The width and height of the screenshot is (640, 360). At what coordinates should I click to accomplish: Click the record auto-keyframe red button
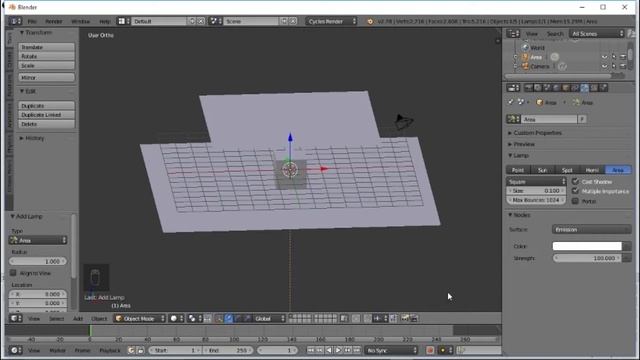[x=430, y=350]
